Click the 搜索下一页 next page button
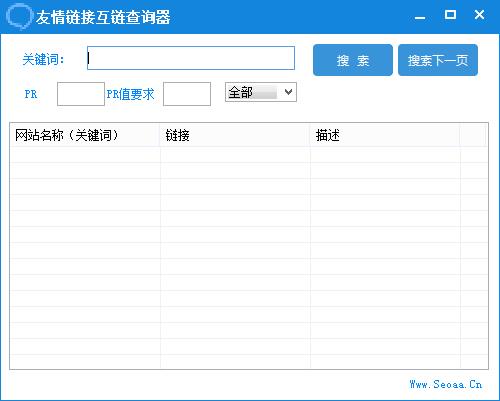 [438, 60]
